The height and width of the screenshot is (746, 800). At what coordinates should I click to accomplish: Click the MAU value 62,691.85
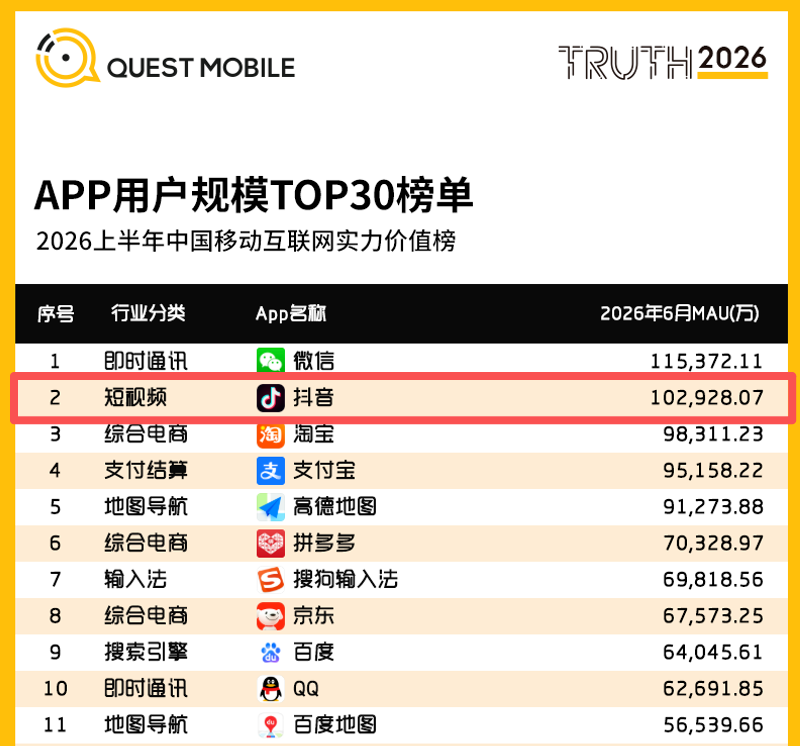(x=713, y=689)
